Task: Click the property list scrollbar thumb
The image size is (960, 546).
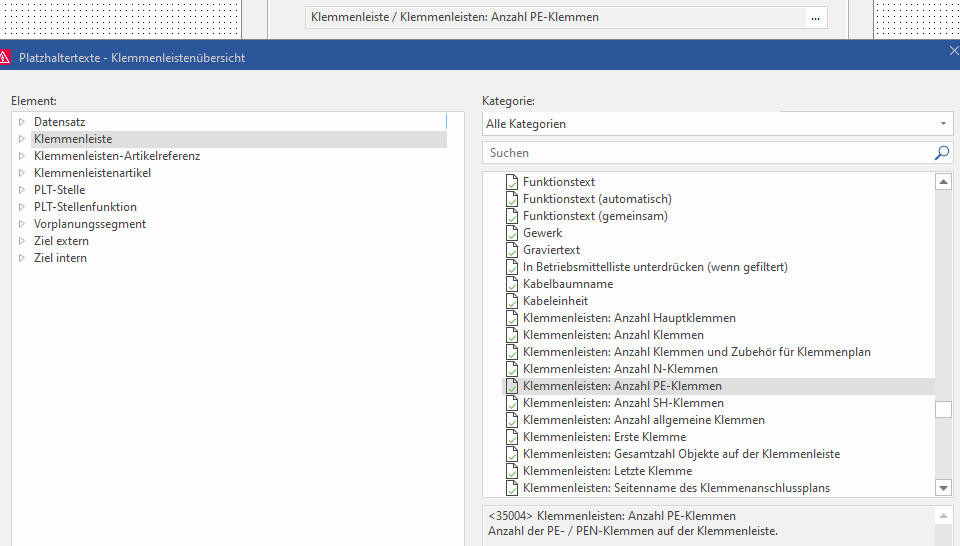Action: click(x=943, y=409)
